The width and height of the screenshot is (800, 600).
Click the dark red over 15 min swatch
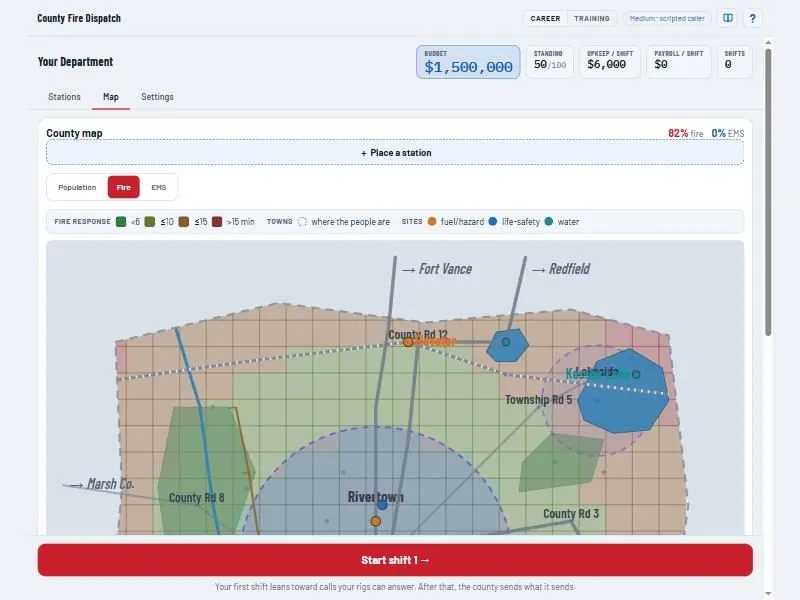[217, 222]
